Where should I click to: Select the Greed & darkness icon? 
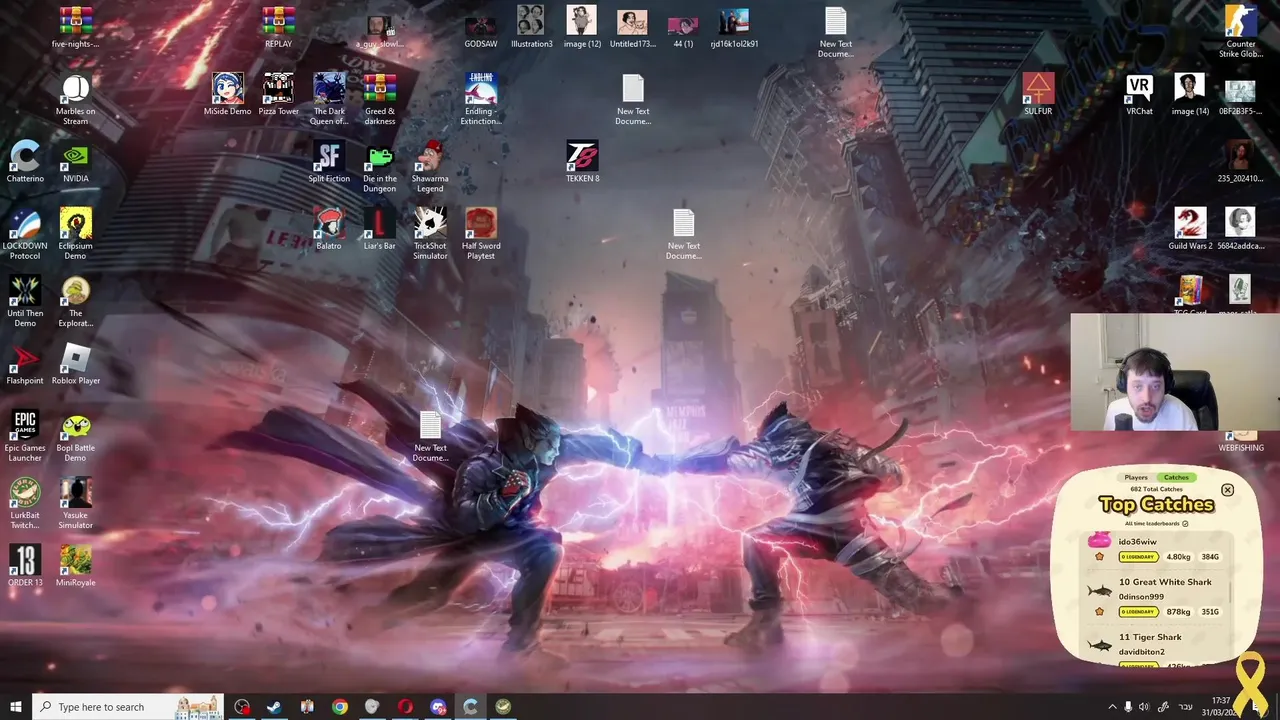point(379,100)
